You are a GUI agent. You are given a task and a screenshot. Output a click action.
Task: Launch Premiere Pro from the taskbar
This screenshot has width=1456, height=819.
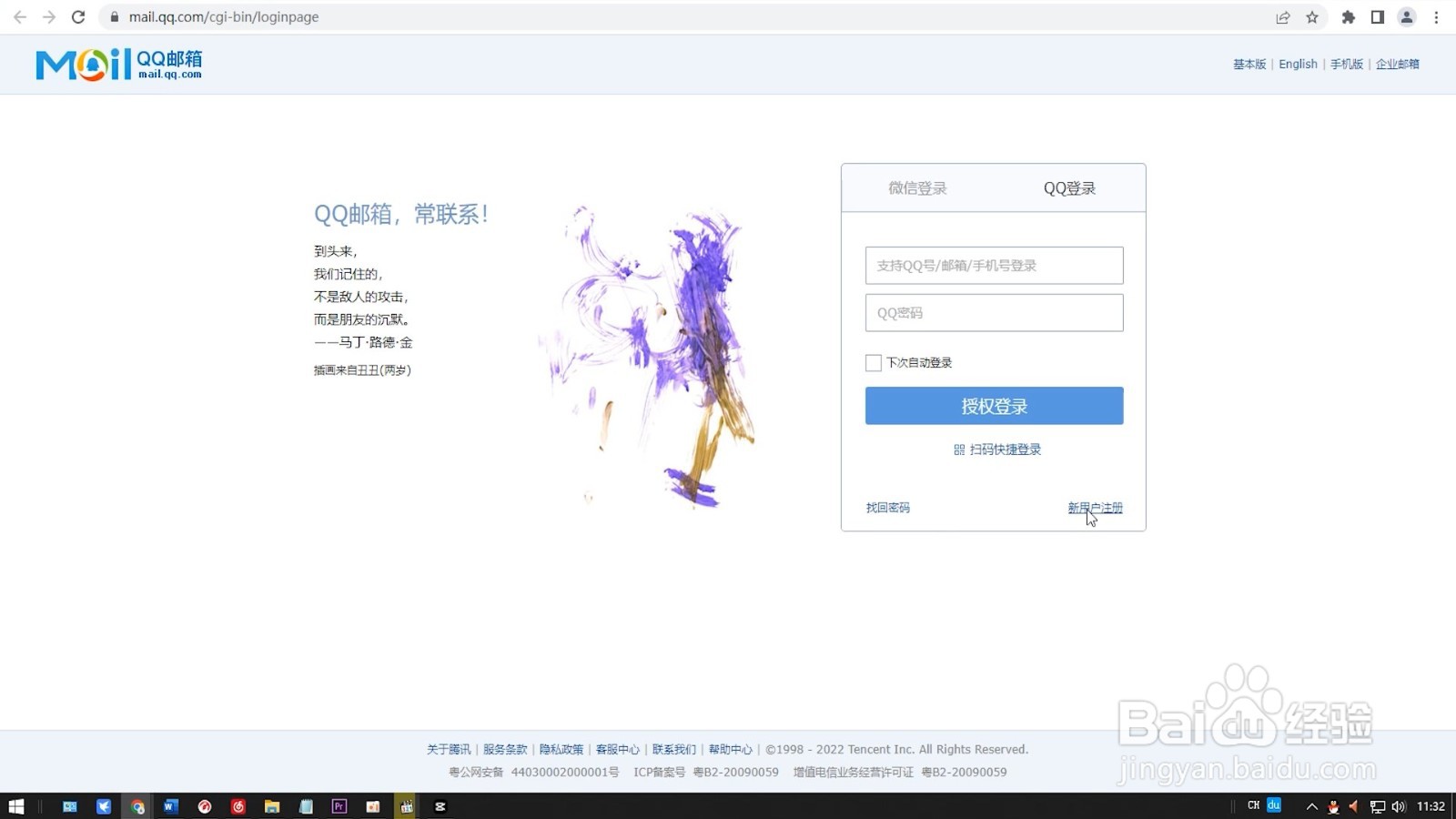pos(339,806)
